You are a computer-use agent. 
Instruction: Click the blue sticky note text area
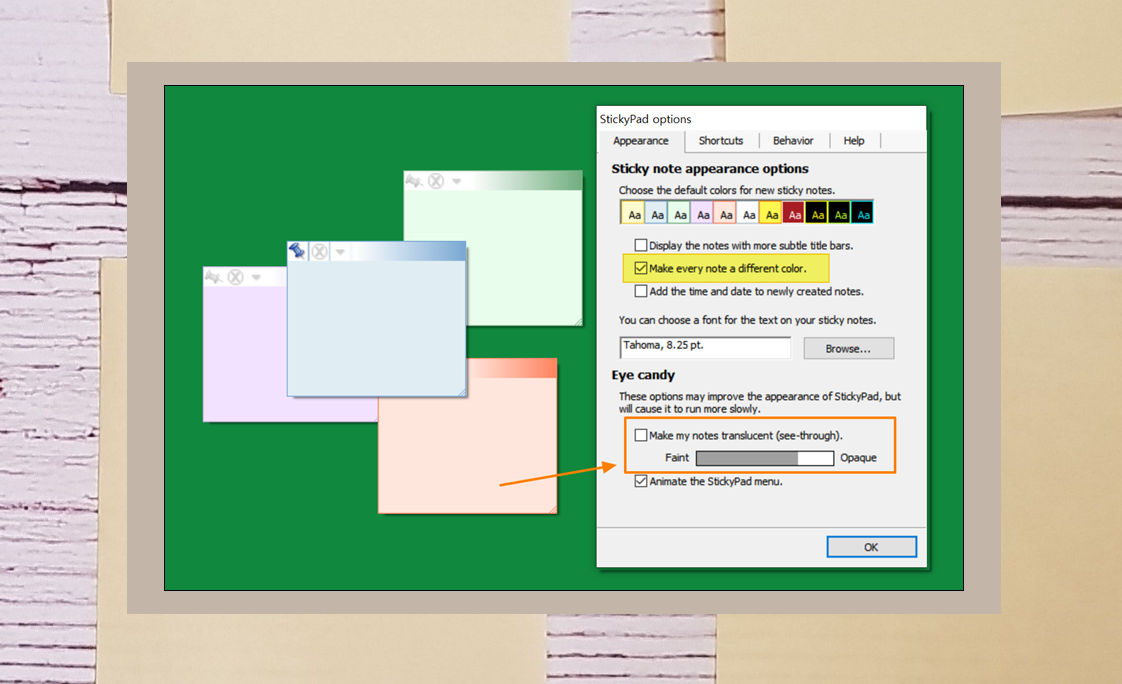pyautogui.click(x=376, y=328)
